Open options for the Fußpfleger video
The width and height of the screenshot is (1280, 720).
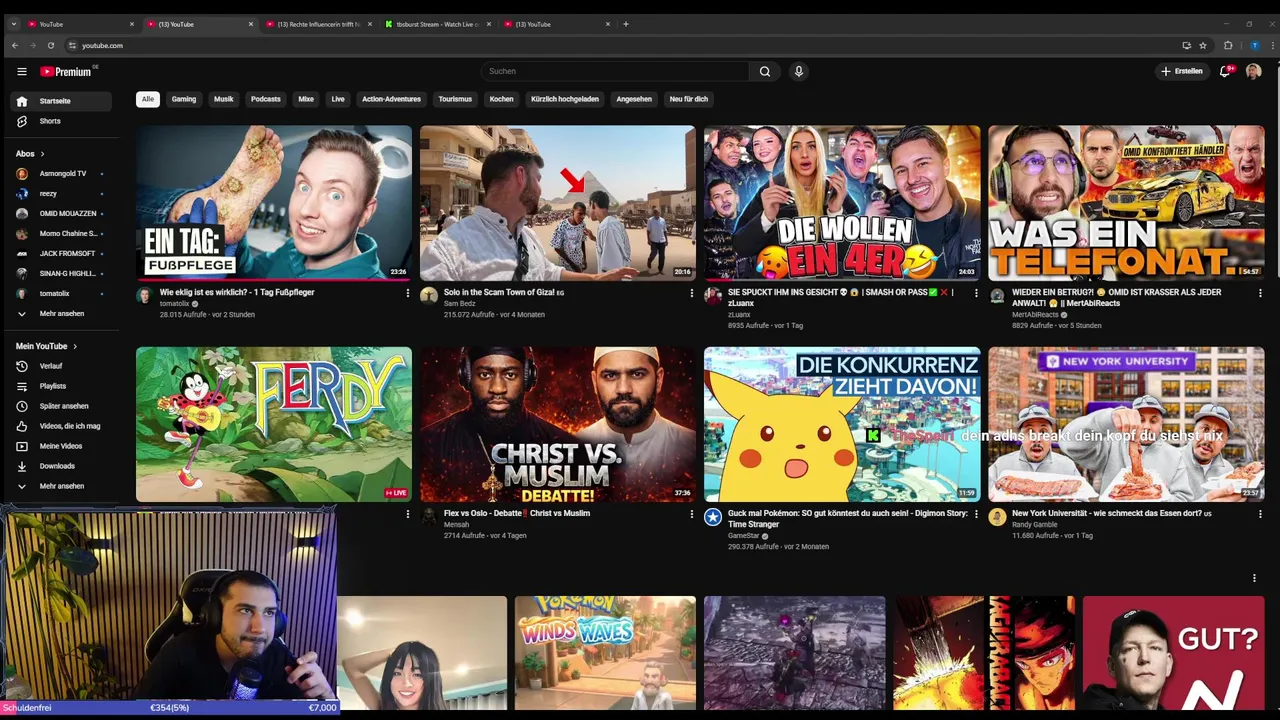pos(407,293)
